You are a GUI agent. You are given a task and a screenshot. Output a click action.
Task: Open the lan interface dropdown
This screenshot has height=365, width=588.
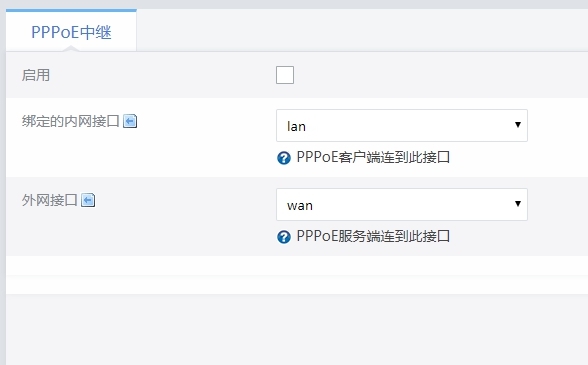click(x=402, y=126)
